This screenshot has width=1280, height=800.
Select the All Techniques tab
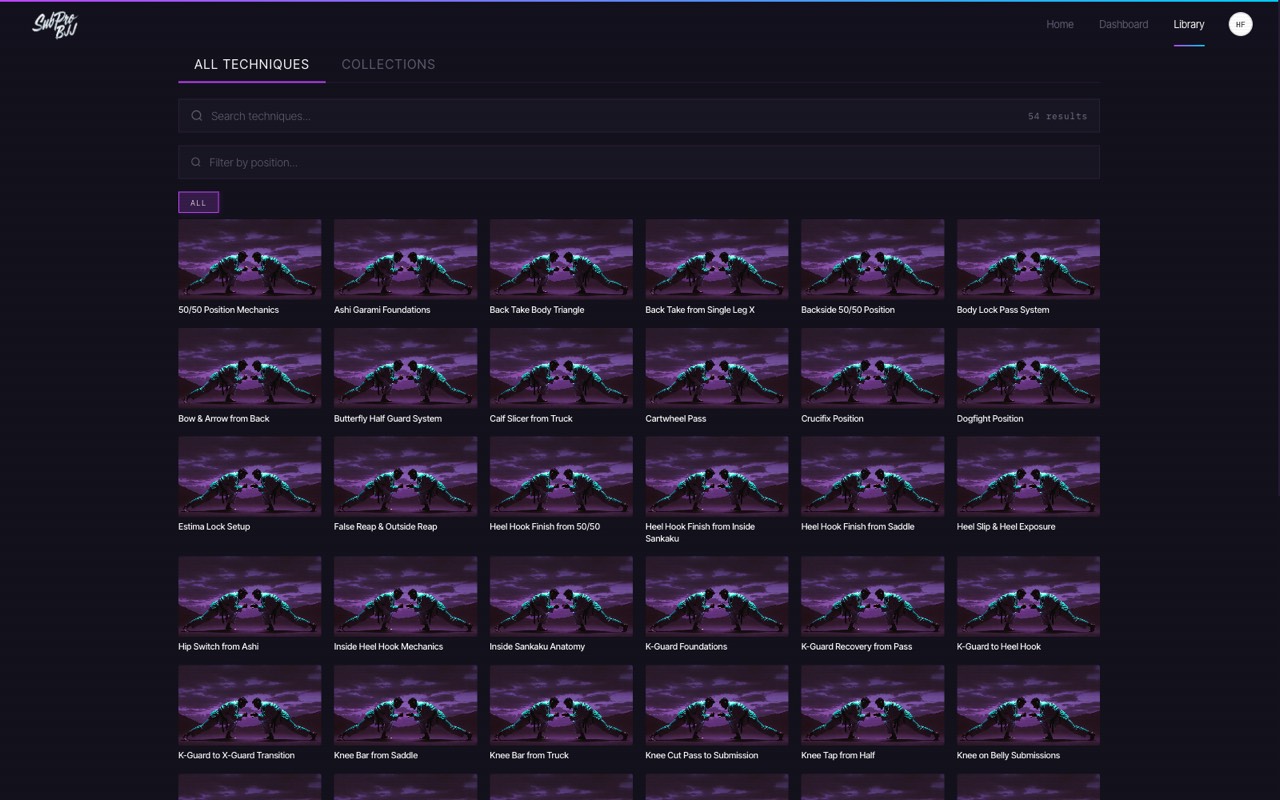(252, 64)
